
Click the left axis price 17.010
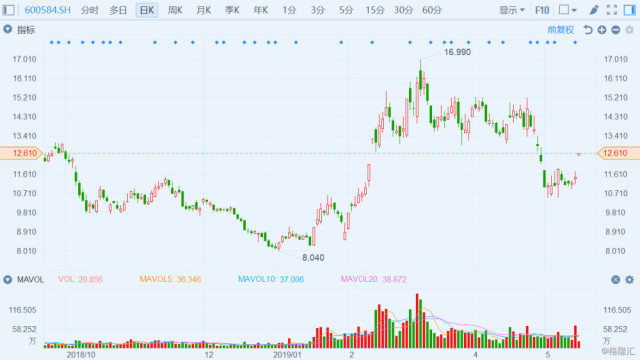[24, 59]
